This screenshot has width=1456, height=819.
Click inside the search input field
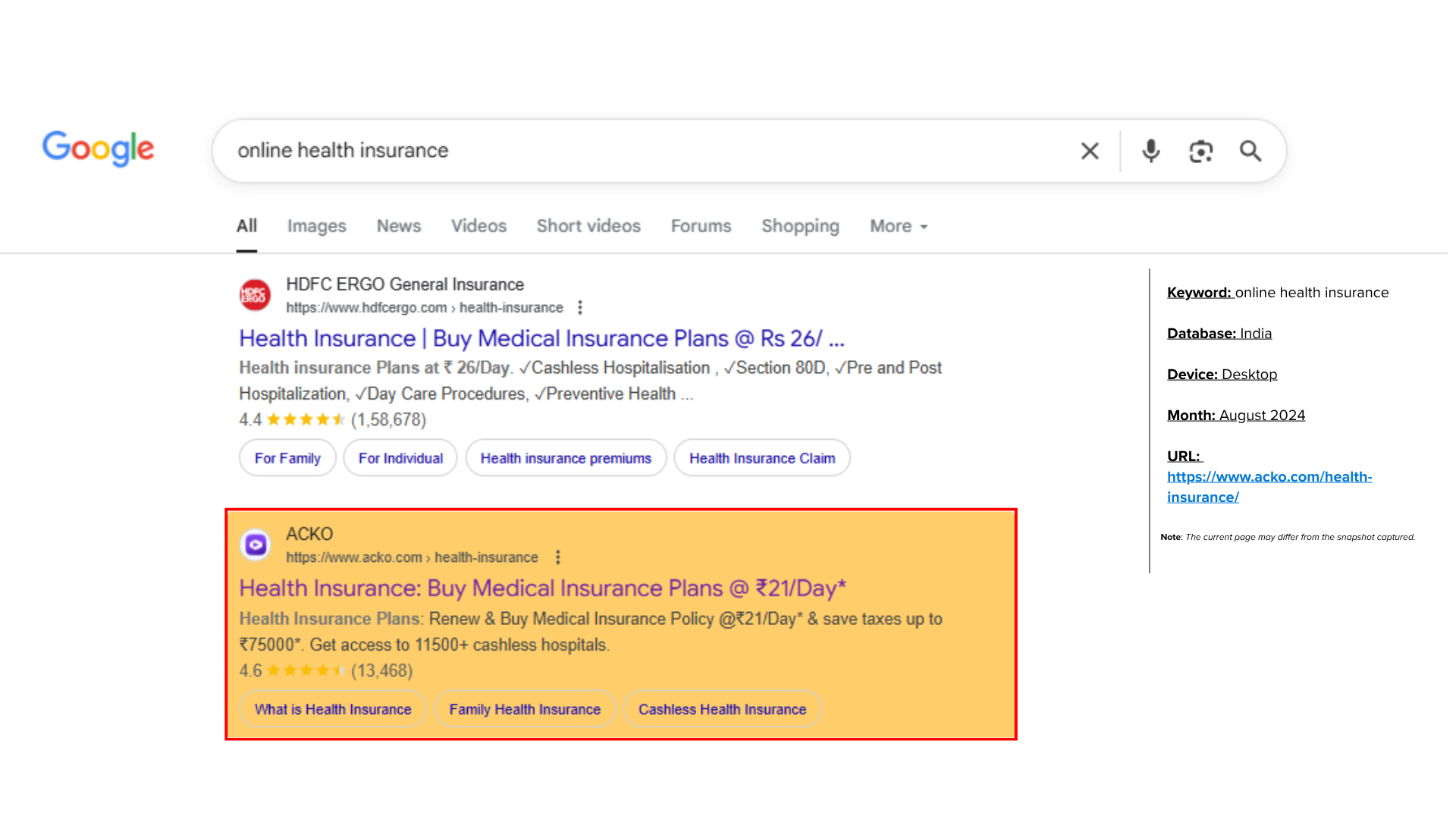click(x=607, y=150)
